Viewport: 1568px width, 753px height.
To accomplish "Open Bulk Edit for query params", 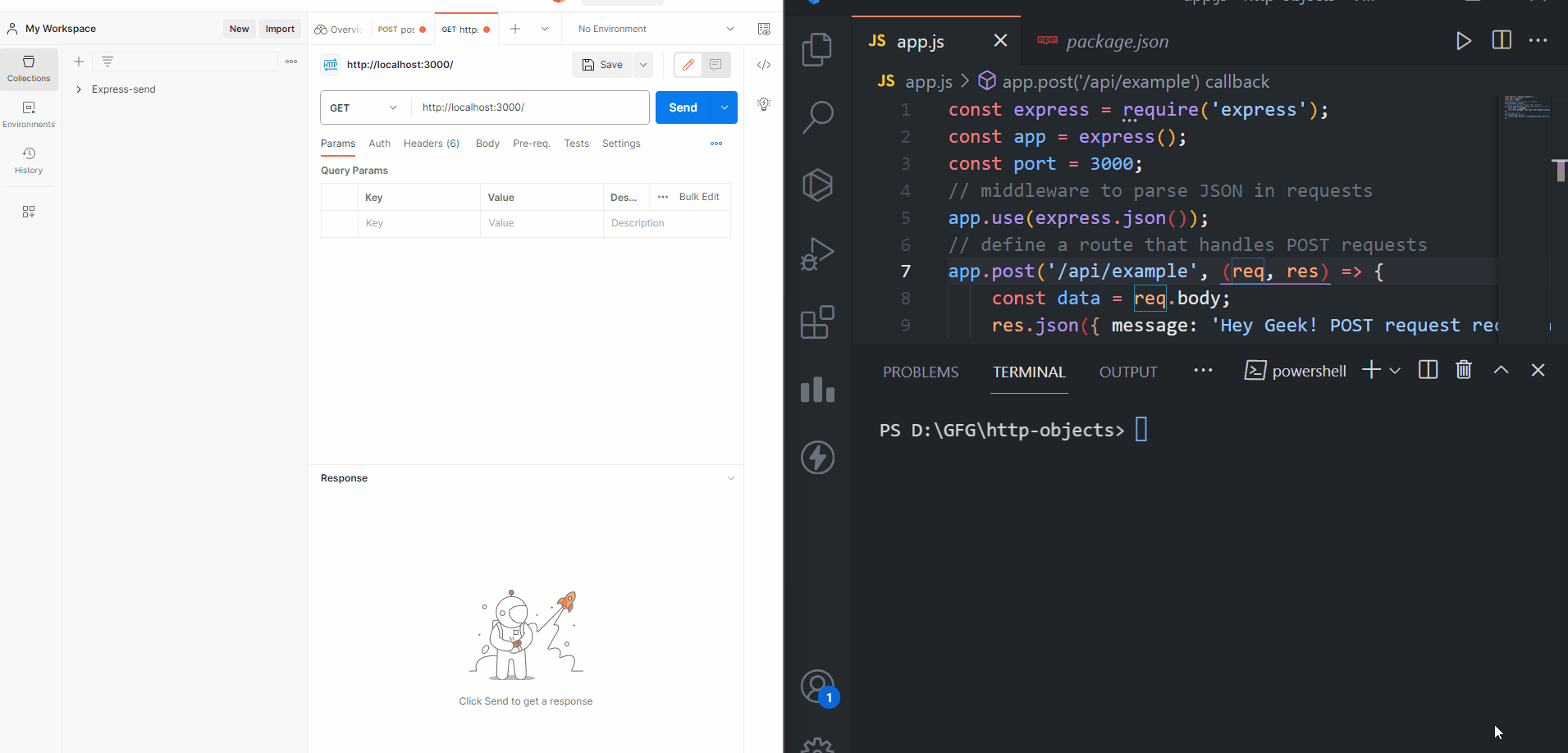I will pyautogui.click(x=699, y=197).
